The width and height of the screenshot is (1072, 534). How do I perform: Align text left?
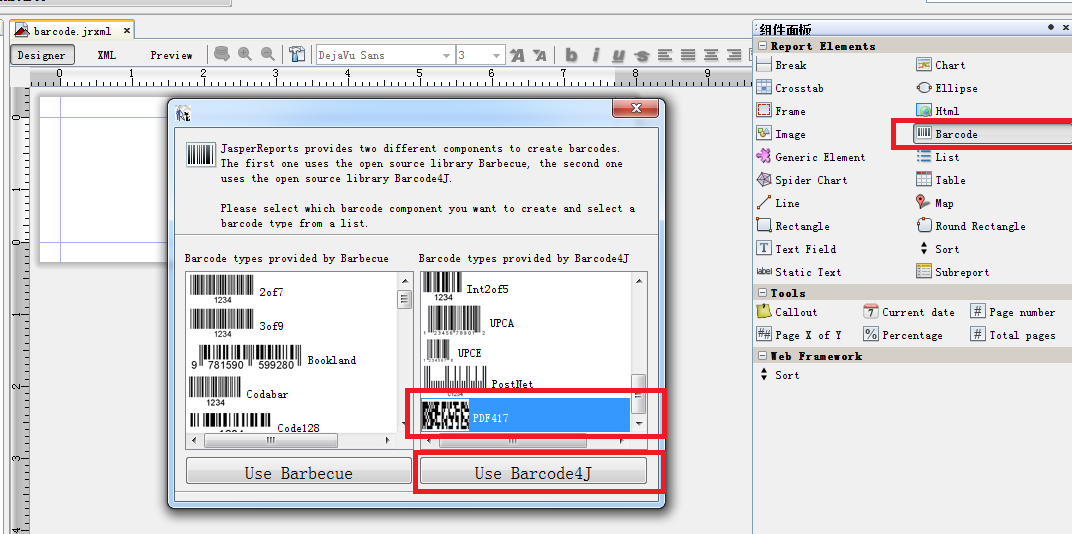pyautogui.click(x=665, y=55)
